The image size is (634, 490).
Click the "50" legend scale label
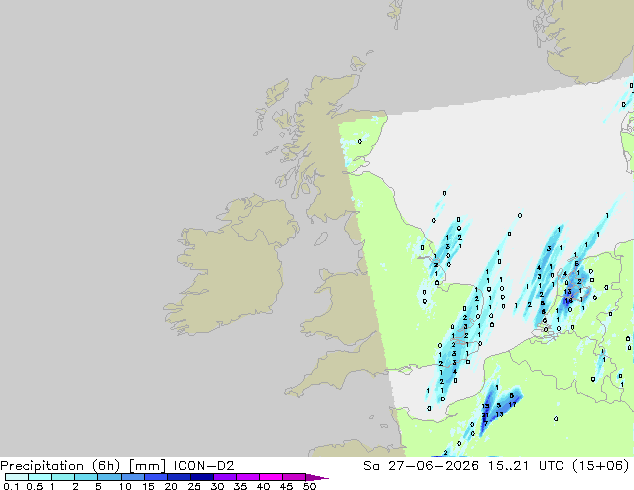(x=309, y=486)
